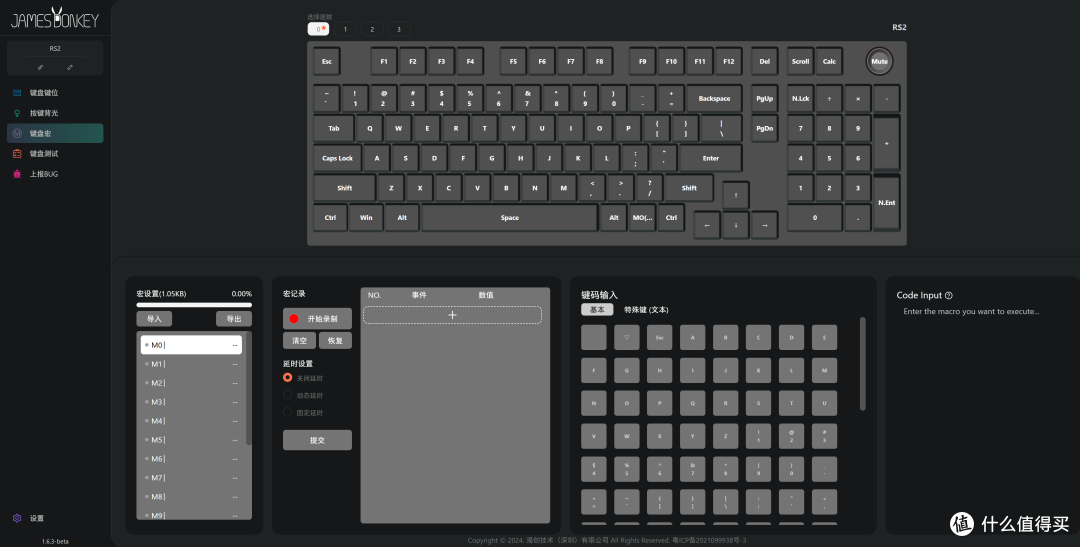Select 固定延时 fixed delay radio option
1080x547 pixels.
(x=303, y=413)
